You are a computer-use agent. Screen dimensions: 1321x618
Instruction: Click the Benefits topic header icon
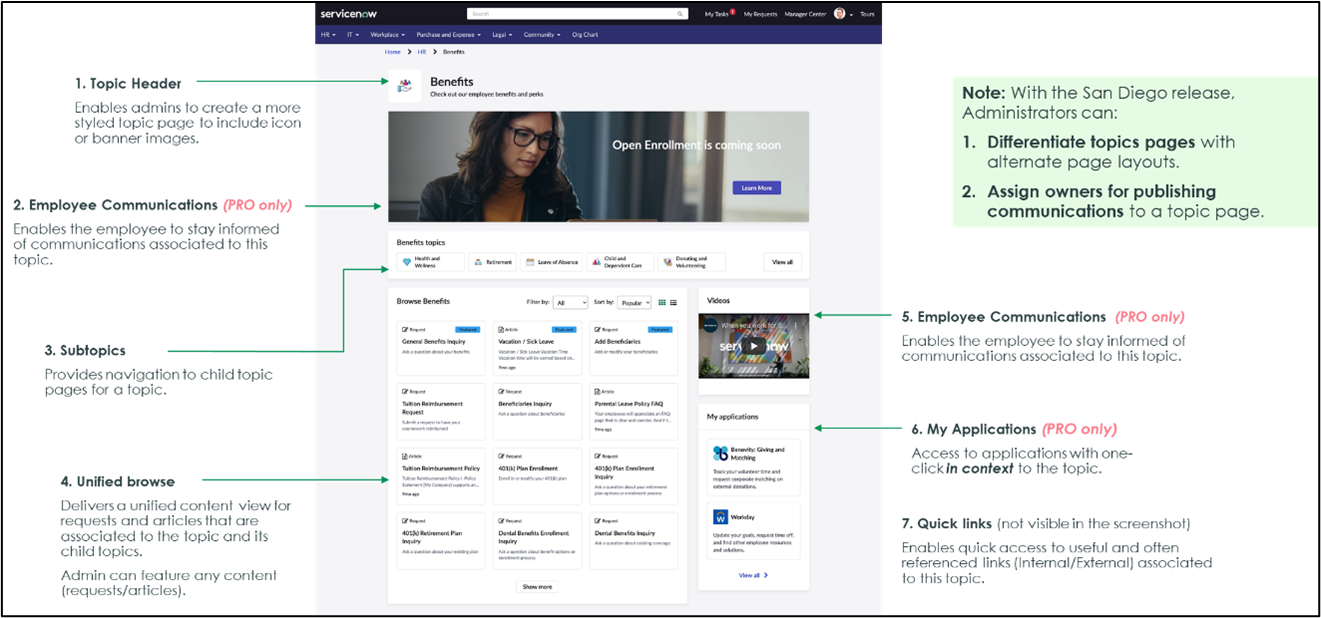tap(403, 86)
